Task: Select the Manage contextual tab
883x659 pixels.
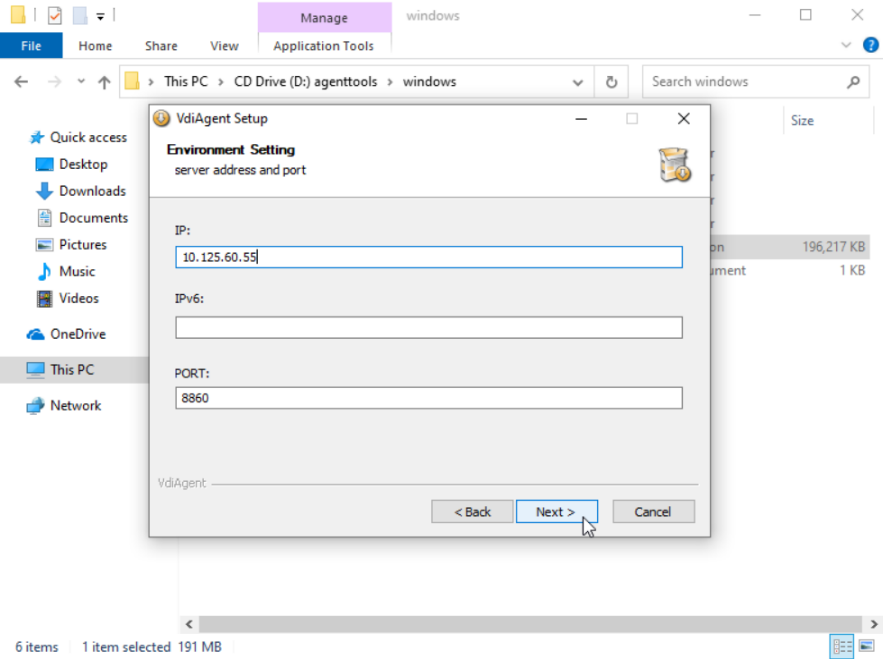Action: (x=324, y=17)
